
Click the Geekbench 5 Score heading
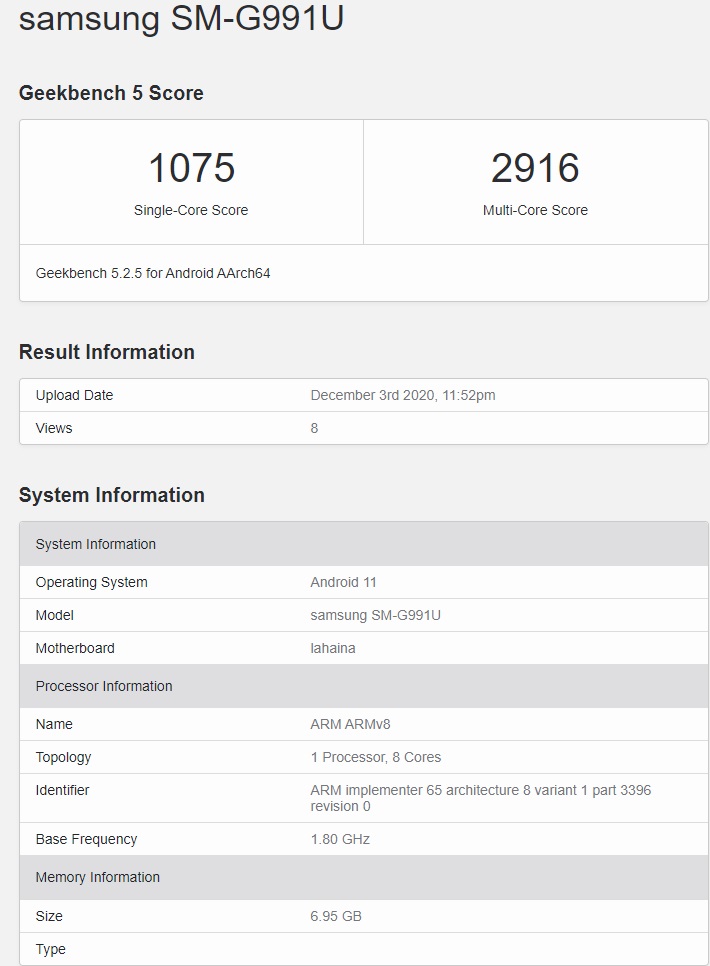tap(112, 93)
